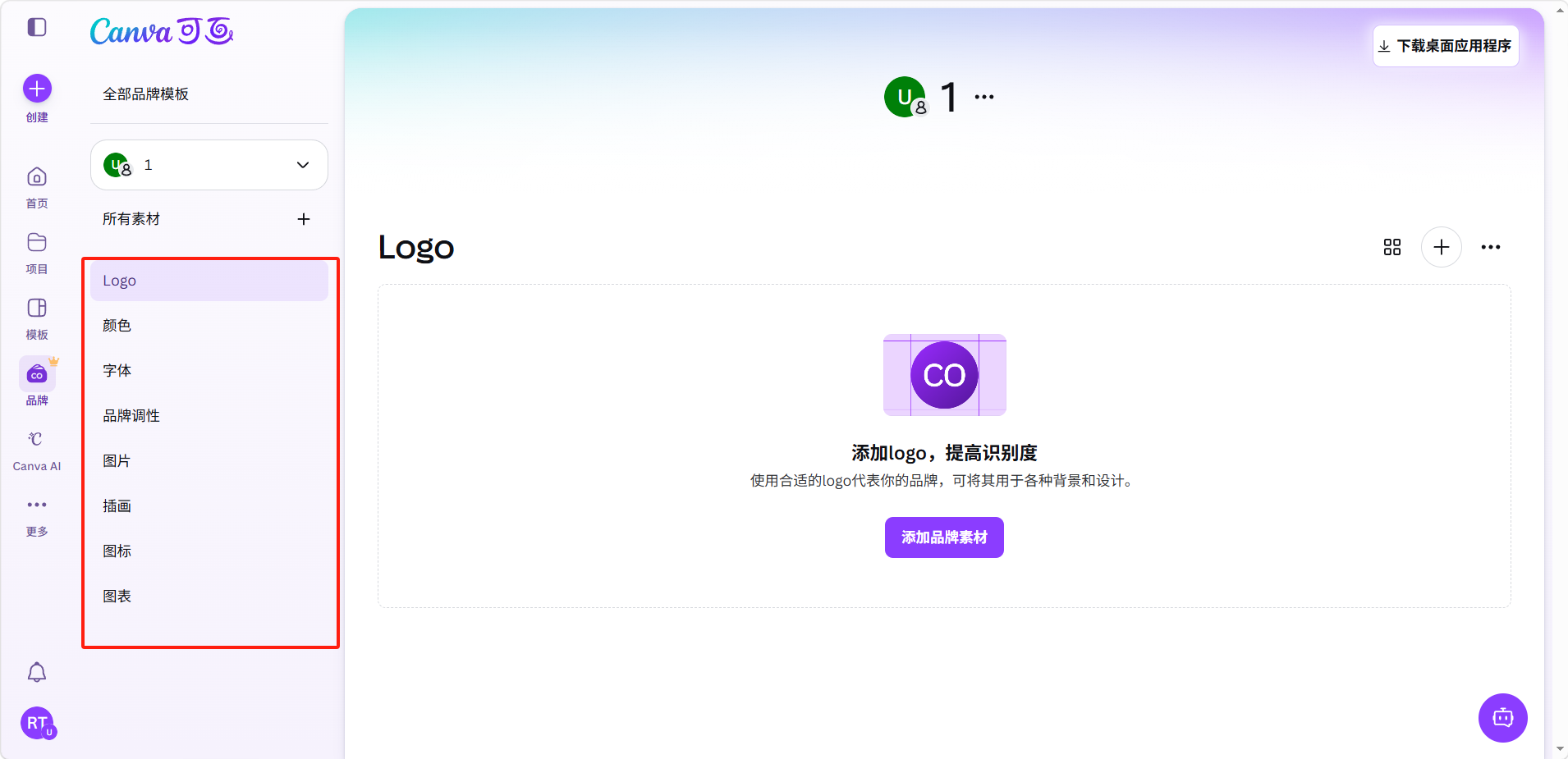The width and height of the screenshot is (1568, 759).
Task: Click the purple Create plus button
Action: click(37, 89)
